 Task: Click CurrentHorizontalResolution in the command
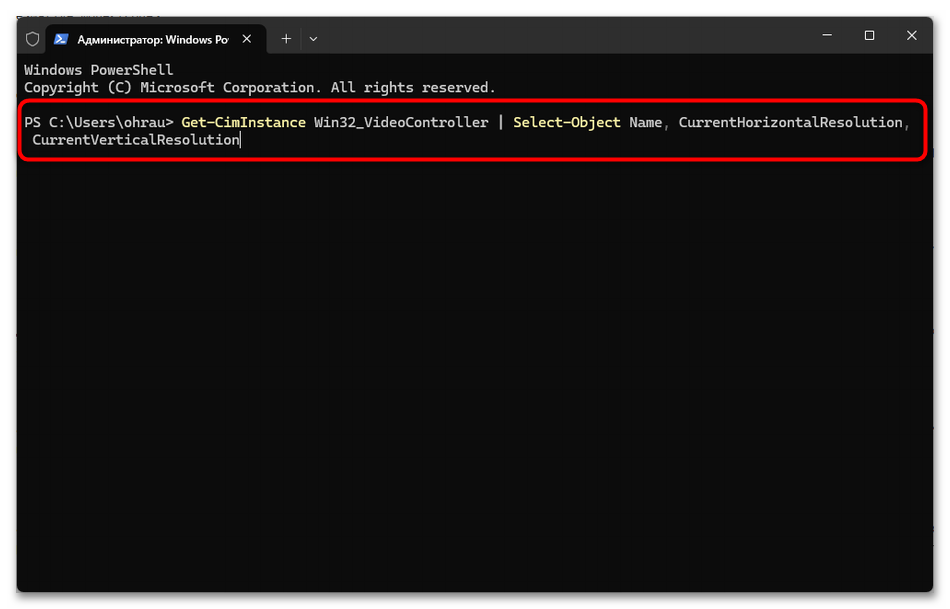[x=791, y=122]
